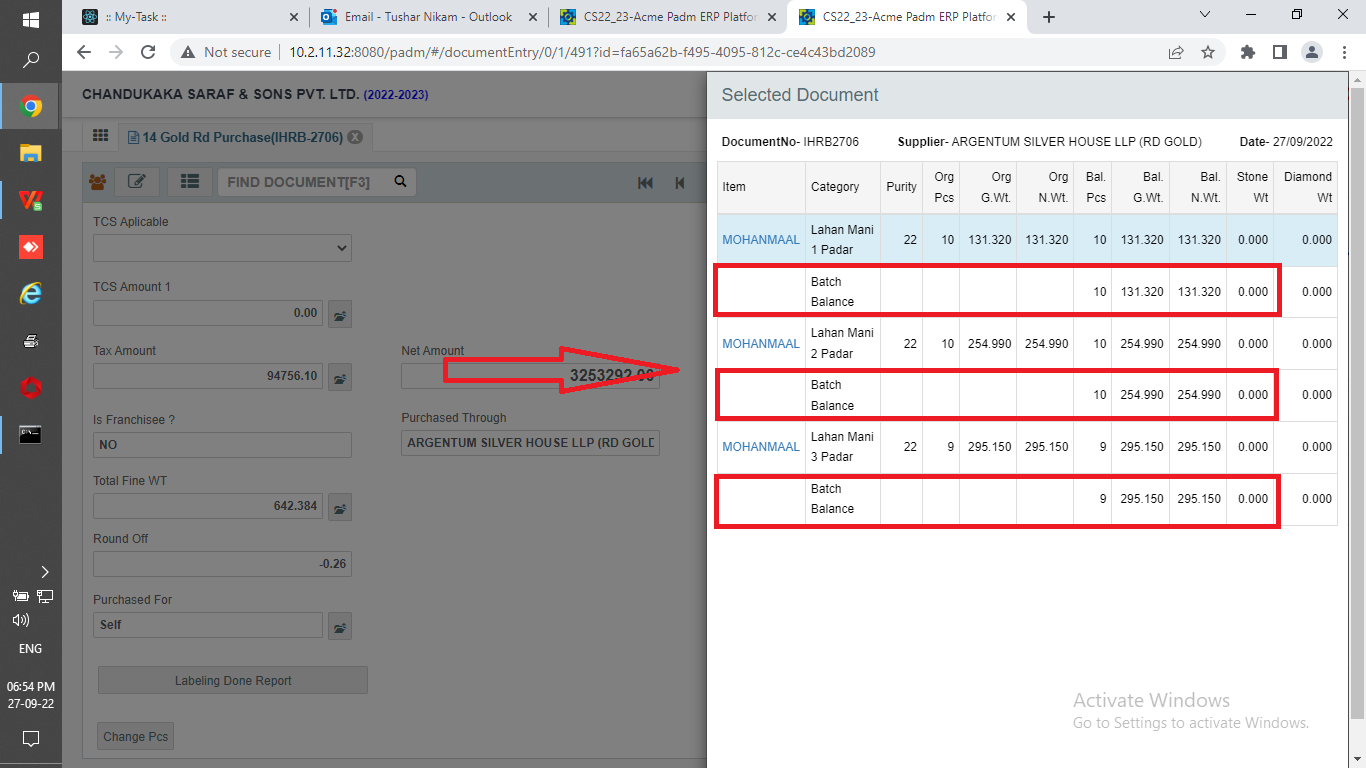This screenshot has width=1366, height=768.
Task: Switch to third tab Acme Padm ERP
Action: tap(668, 17)
